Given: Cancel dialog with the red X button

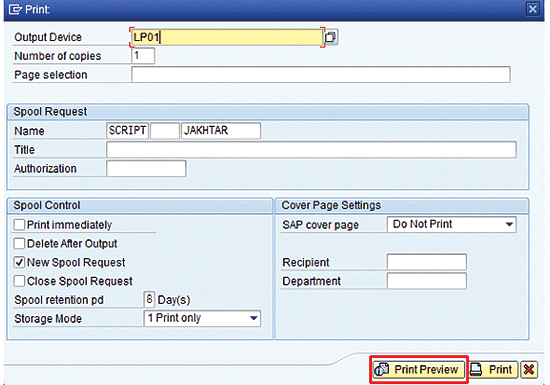Looking at the screenshot, I should [529, 370].
